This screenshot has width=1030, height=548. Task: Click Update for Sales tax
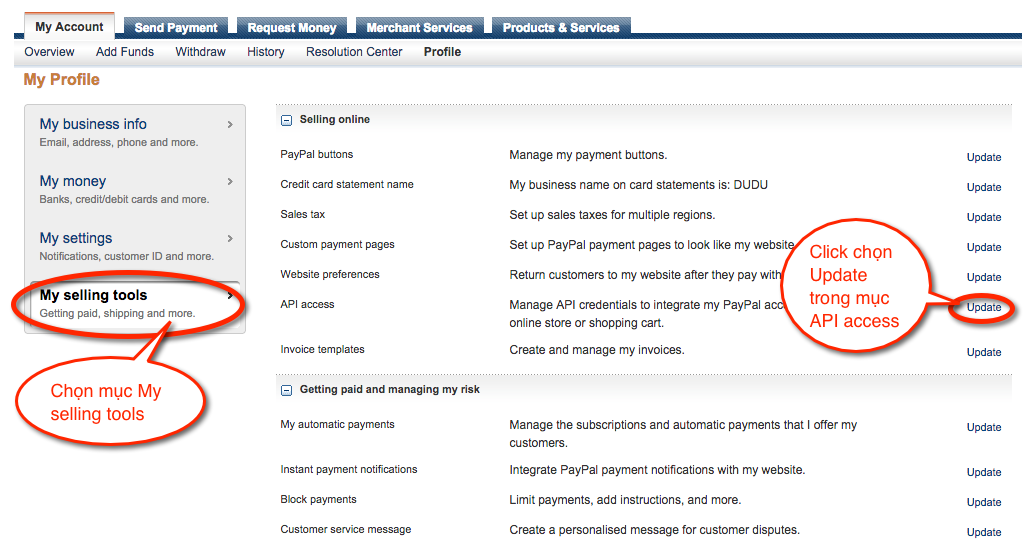(x=983, y=217)
